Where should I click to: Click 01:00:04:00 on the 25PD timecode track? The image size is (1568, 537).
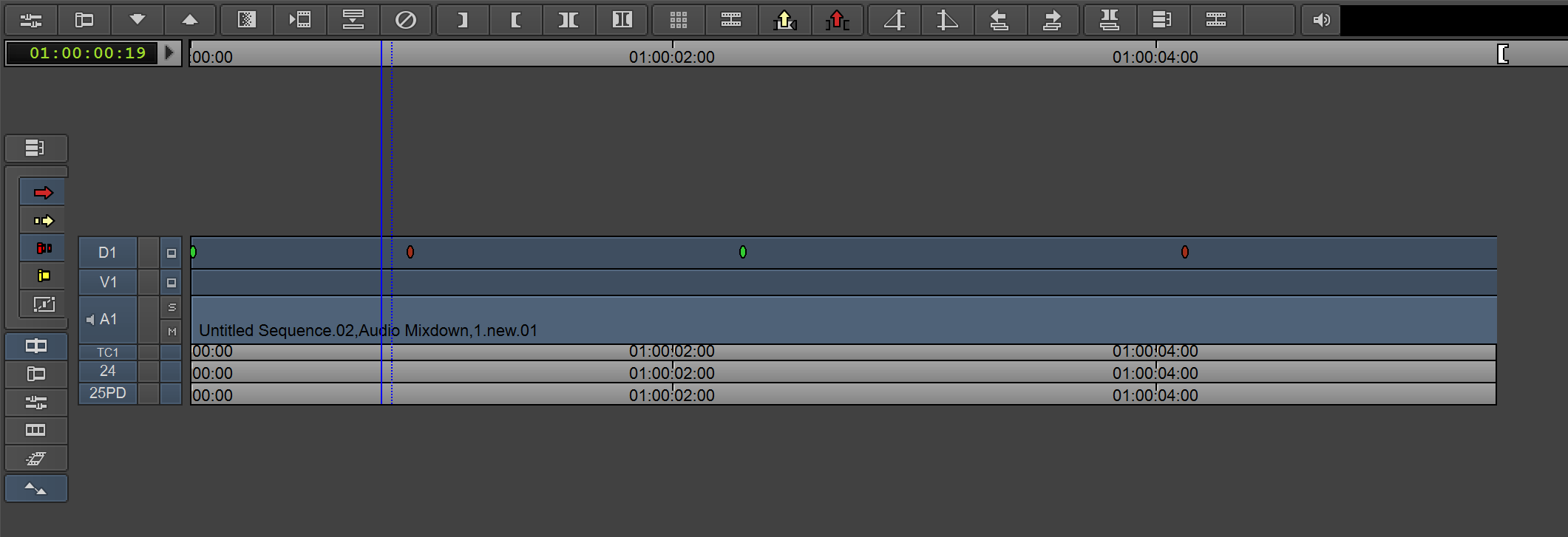coord(1155,395)
